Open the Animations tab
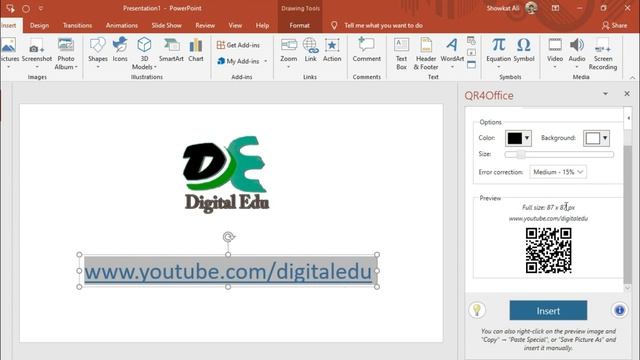 [122, 25]
